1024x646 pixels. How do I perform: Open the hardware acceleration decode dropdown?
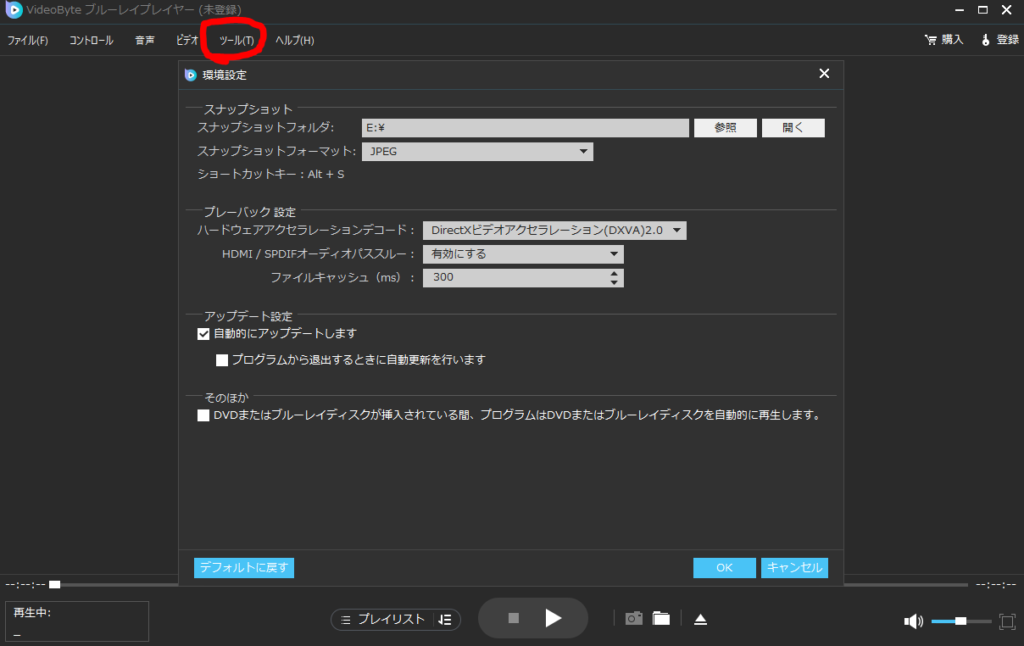tap(676, 230)
